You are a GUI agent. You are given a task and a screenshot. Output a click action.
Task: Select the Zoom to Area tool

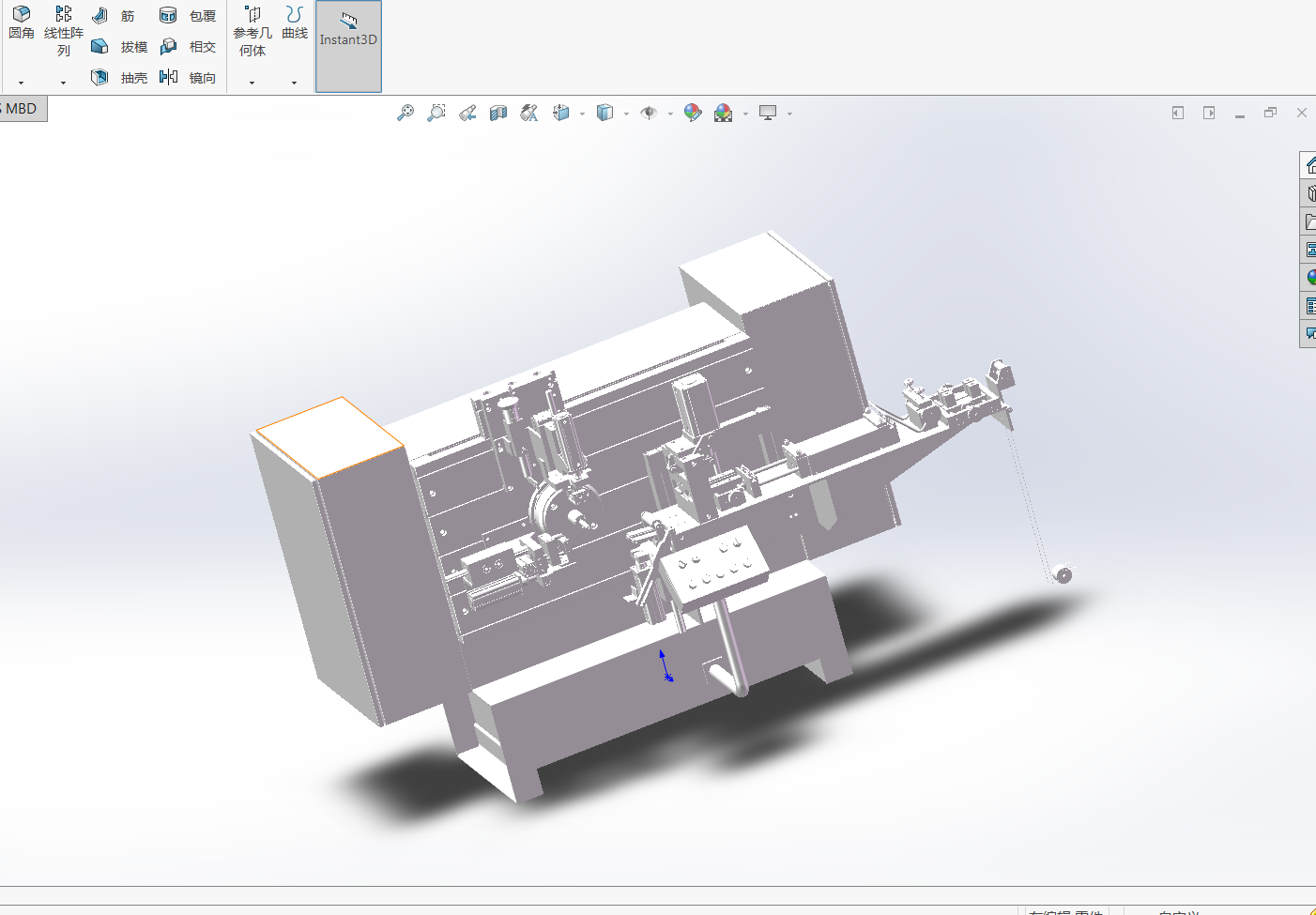click(x=436, y=113)
